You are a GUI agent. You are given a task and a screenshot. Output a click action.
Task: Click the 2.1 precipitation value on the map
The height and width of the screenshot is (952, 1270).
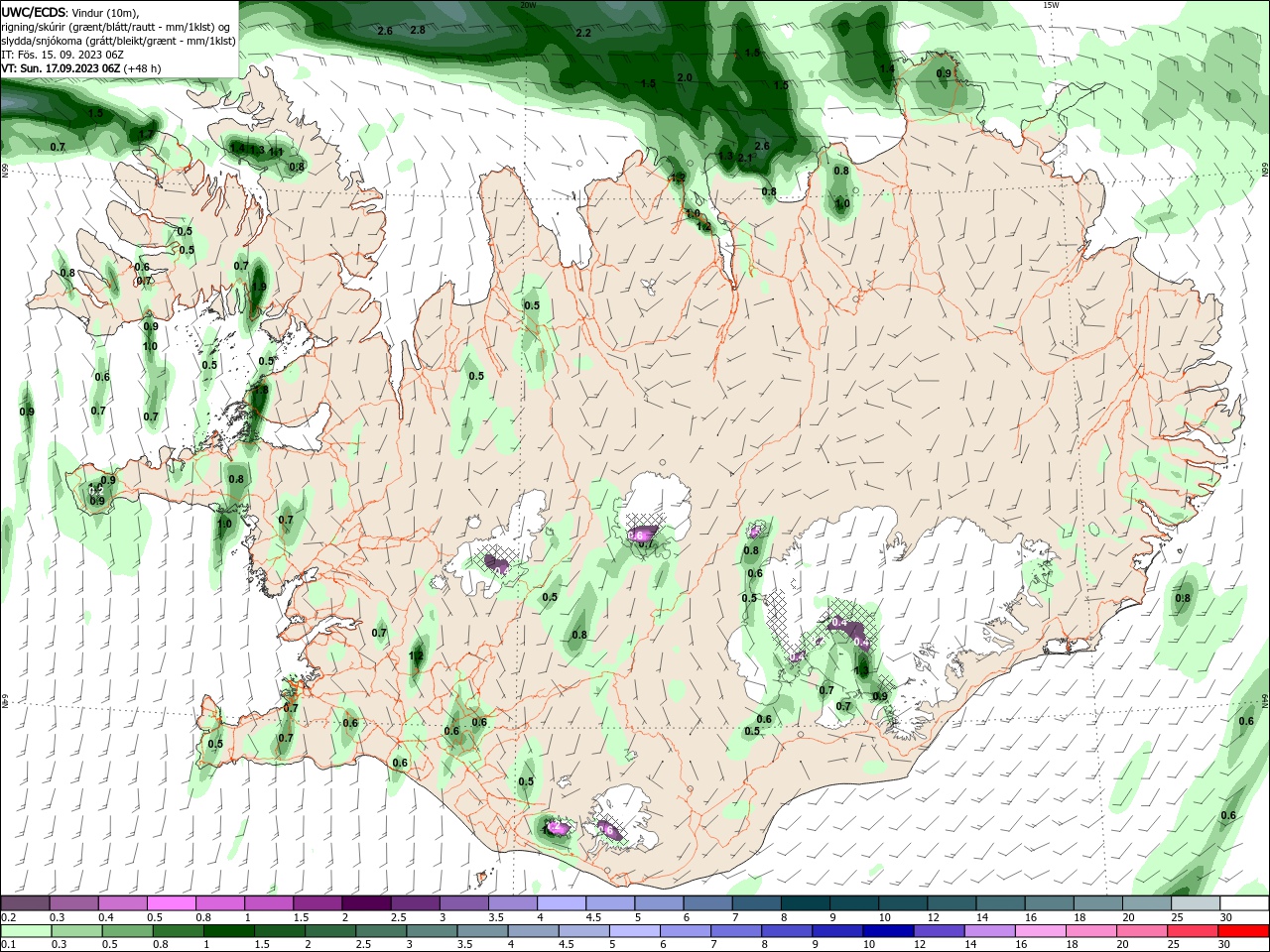[x=746, y=158]
